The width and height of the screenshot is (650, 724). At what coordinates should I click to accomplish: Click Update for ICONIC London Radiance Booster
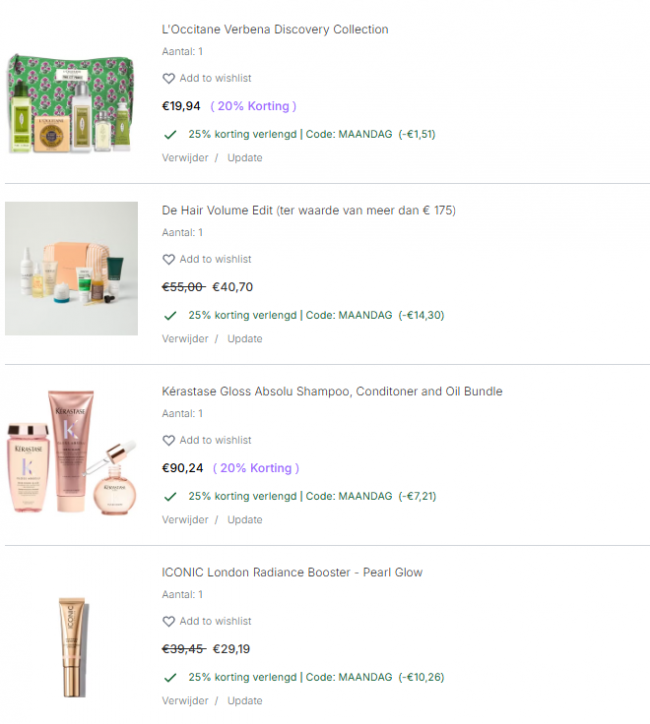[x=245, y=701]
